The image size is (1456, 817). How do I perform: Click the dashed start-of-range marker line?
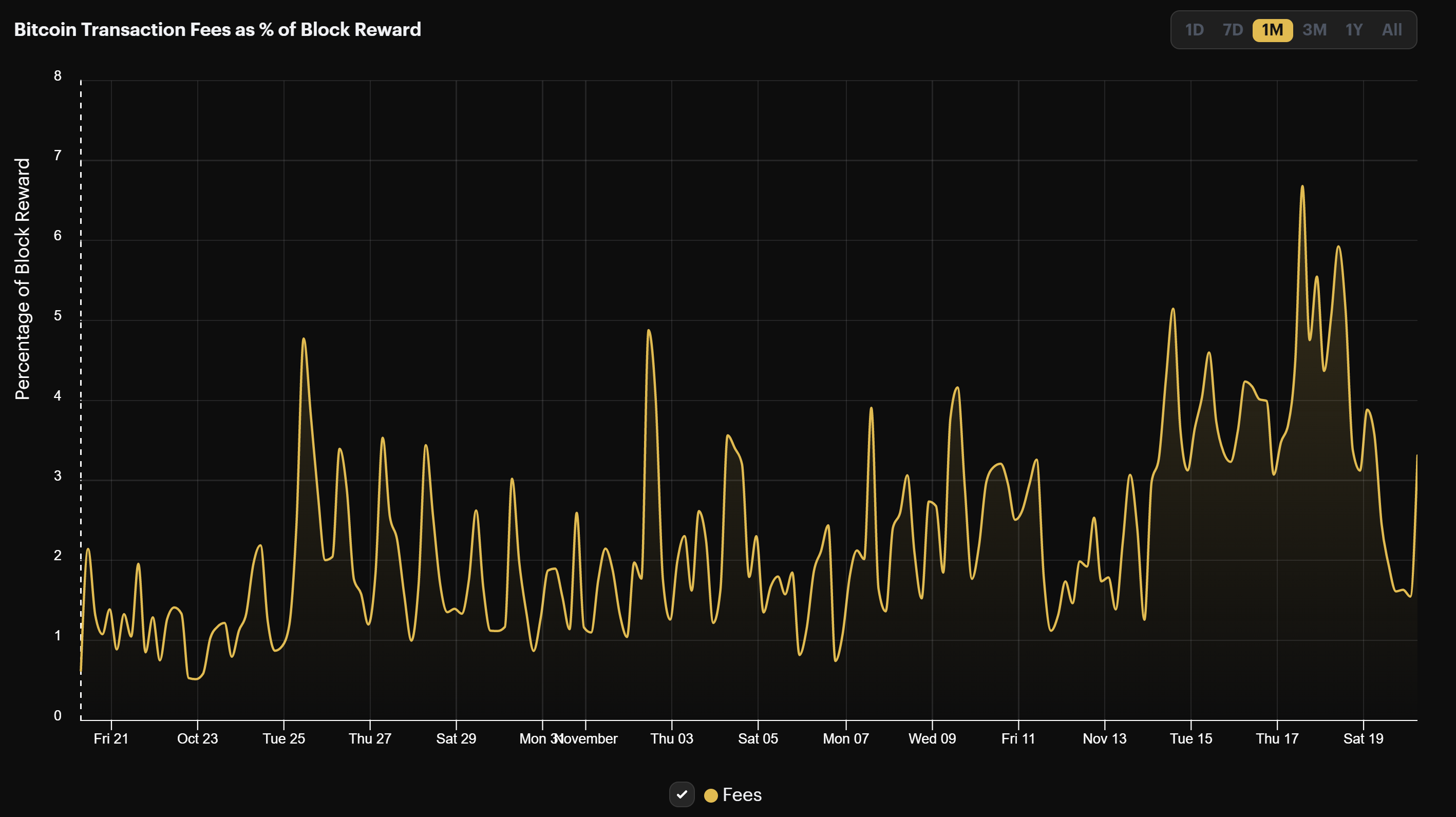(80, 395)
